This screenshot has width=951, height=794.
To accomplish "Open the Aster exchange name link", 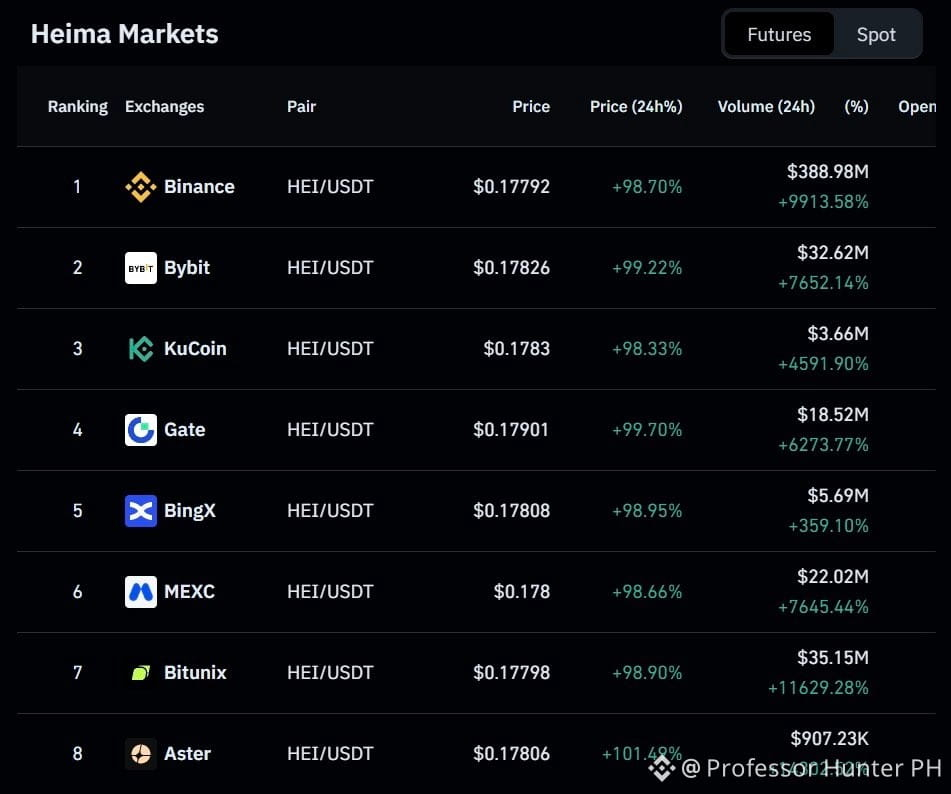I will [187, 754].
